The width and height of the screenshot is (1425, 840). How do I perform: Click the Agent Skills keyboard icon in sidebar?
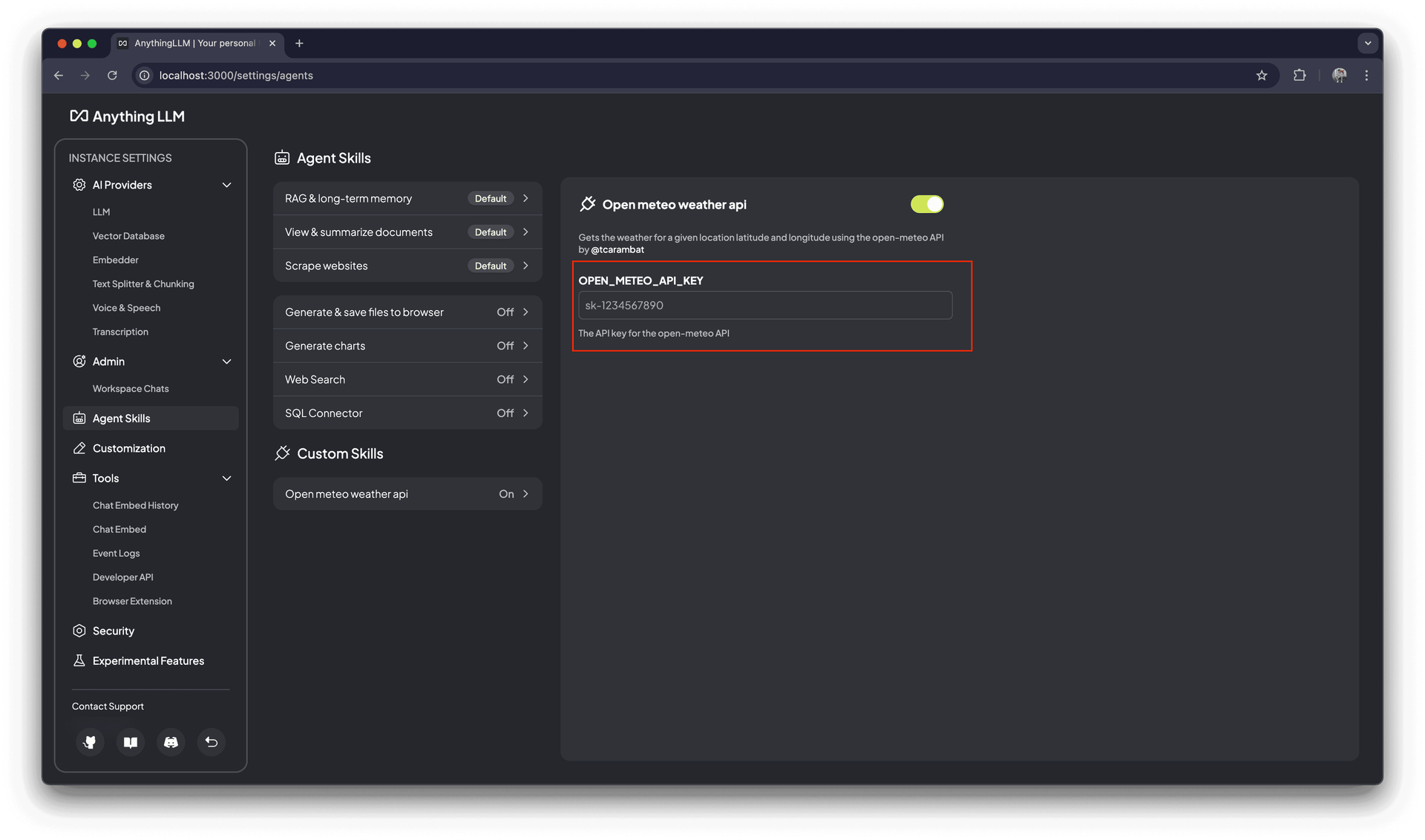pyautogui.click(x=79, y=418)
